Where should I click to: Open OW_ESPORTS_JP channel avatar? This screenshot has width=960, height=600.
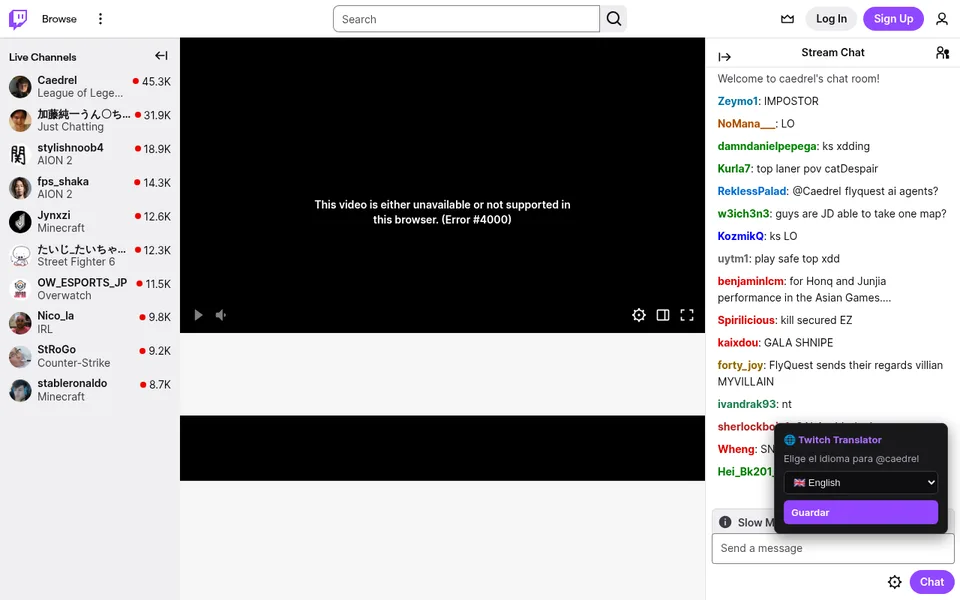[20, 289]
